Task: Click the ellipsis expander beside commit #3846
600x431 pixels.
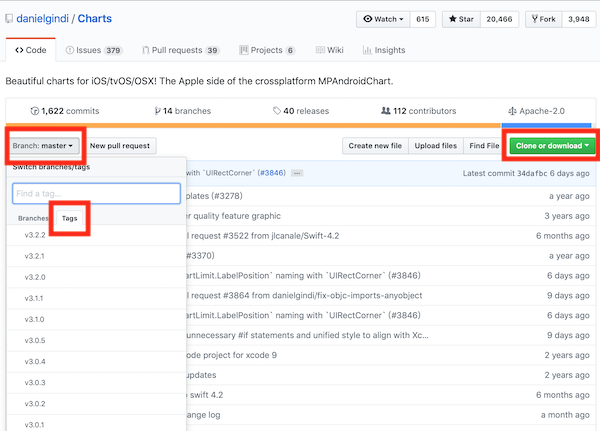Action: pos(297,173)
